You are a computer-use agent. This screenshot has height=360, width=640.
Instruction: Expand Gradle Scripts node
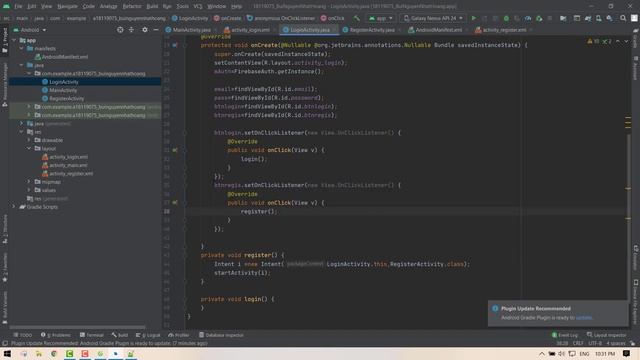pyautogui.click(x=13, y=207)
